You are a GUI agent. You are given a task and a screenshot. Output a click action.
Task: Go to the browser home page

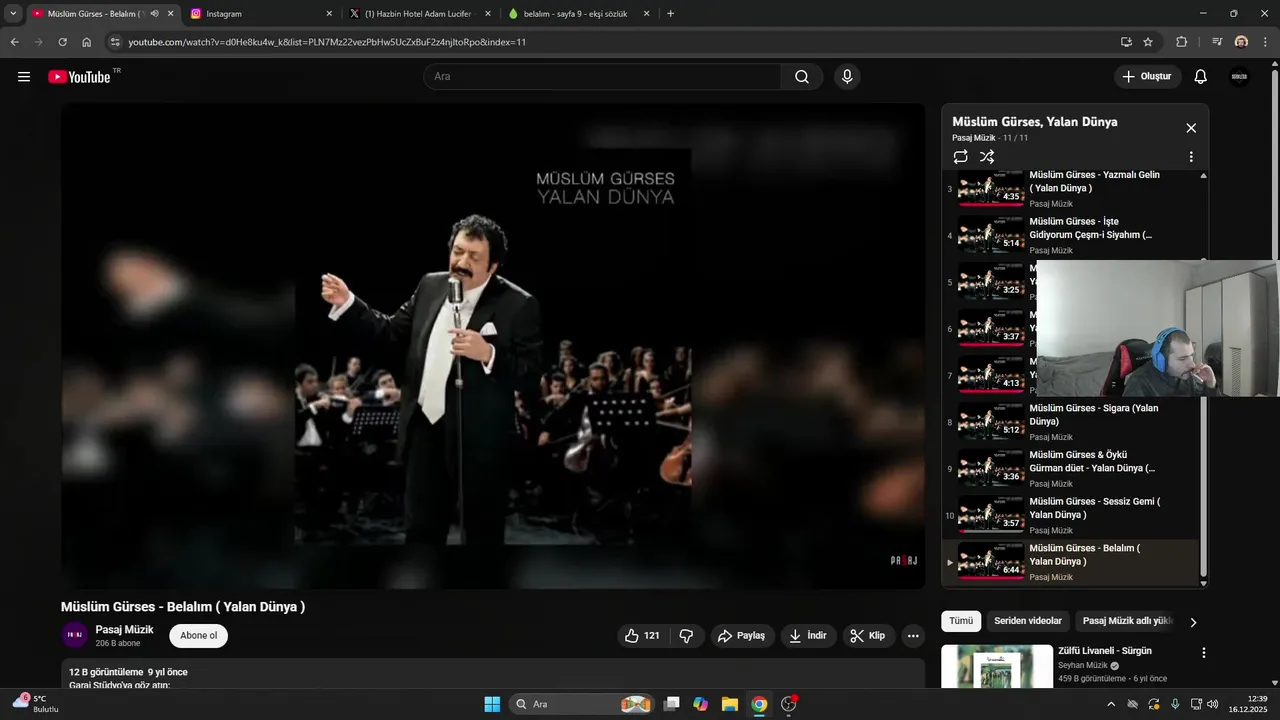tap(87, 42)
